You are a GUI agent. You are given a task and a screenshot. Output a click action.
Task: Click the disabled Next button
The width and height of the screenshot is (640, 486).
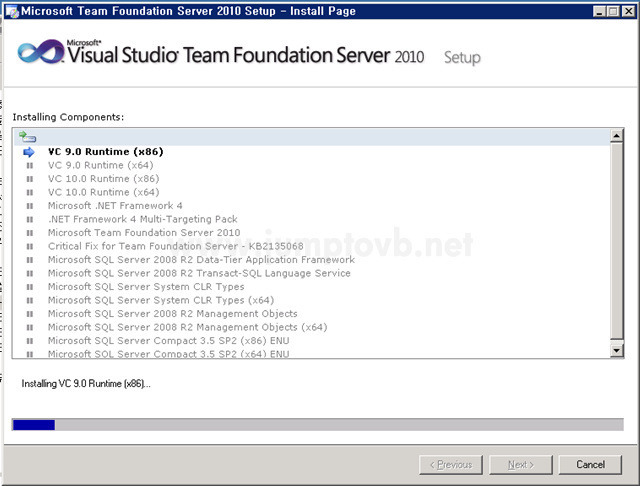pos(521,464)
